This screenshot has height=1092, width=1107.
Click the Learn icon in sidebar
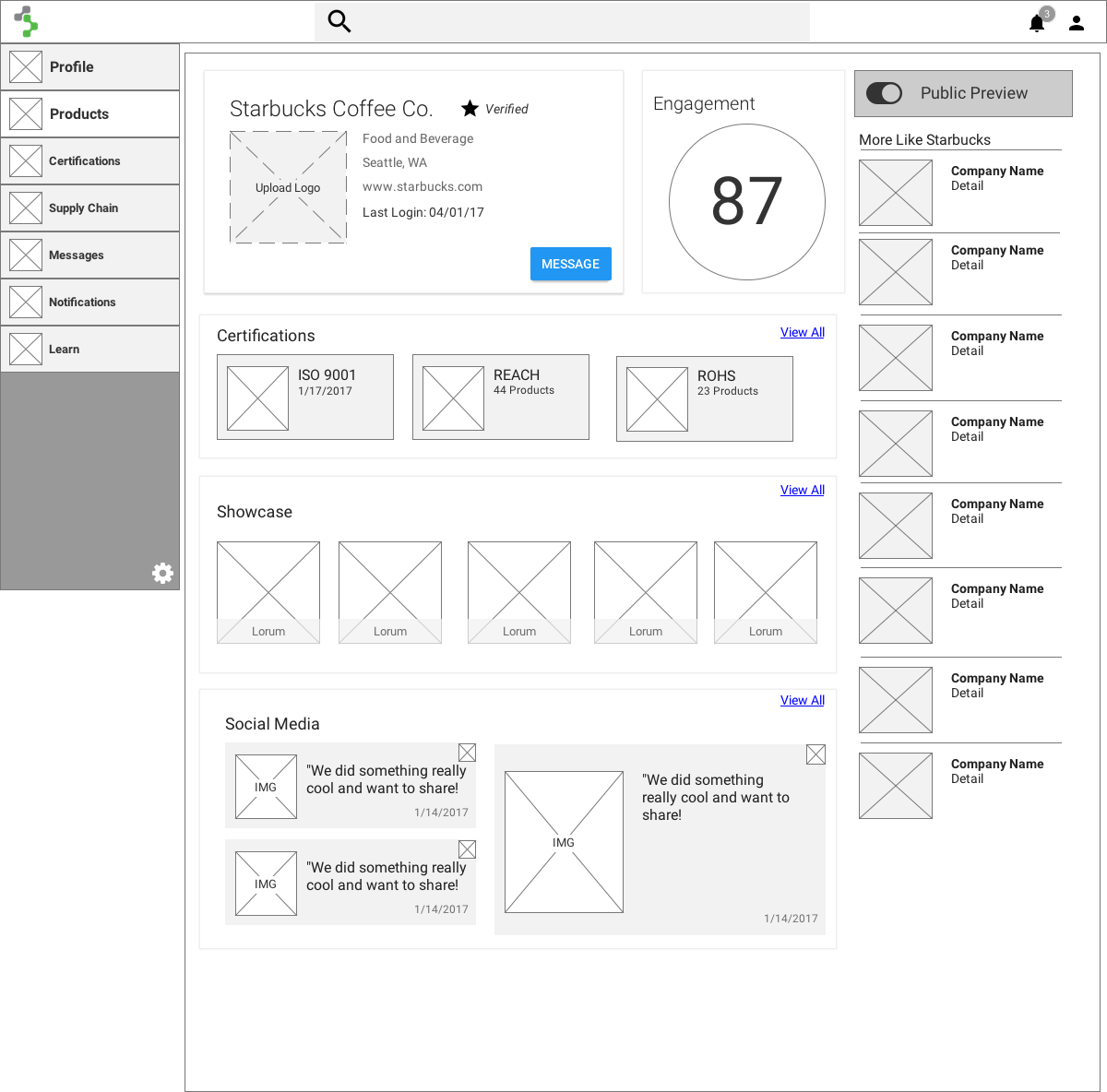pyautogui.click(x=26, y=349)
